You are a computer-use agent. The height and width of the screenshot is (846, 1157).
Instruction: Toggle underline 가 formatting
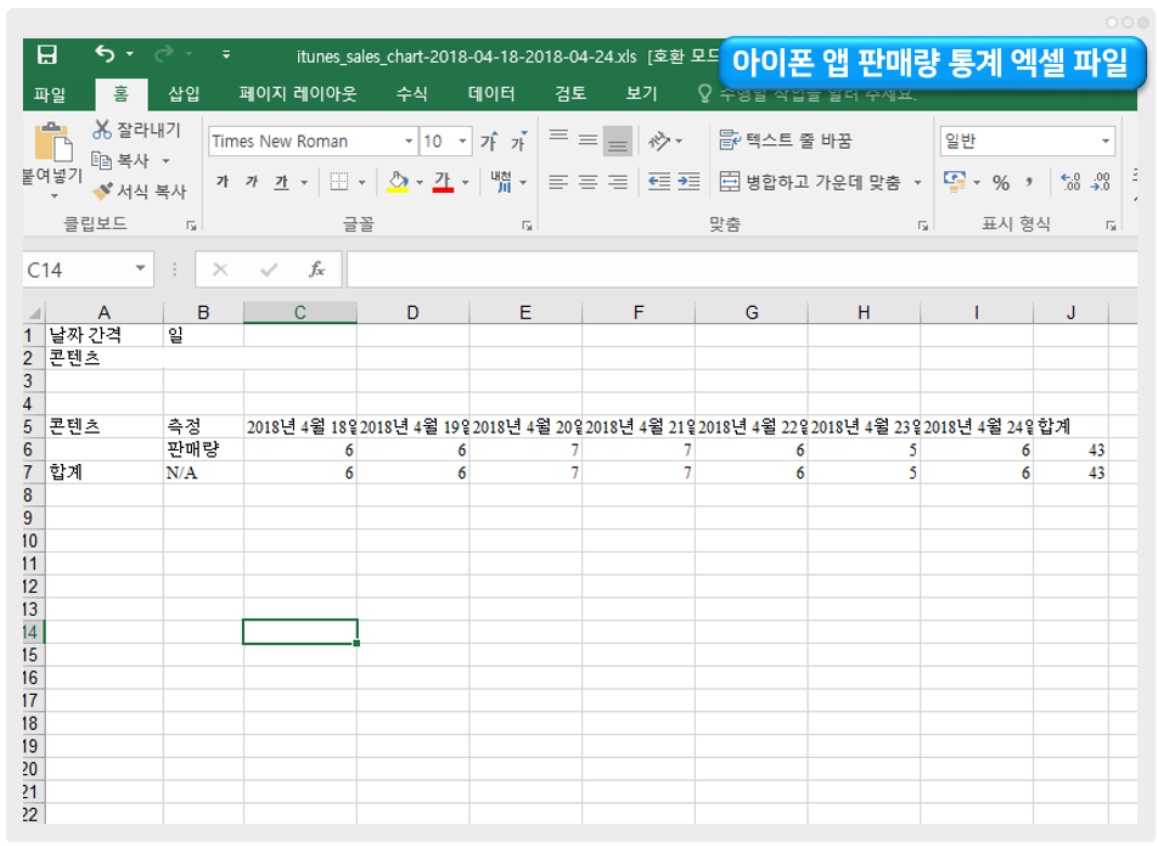click(281, 181)
